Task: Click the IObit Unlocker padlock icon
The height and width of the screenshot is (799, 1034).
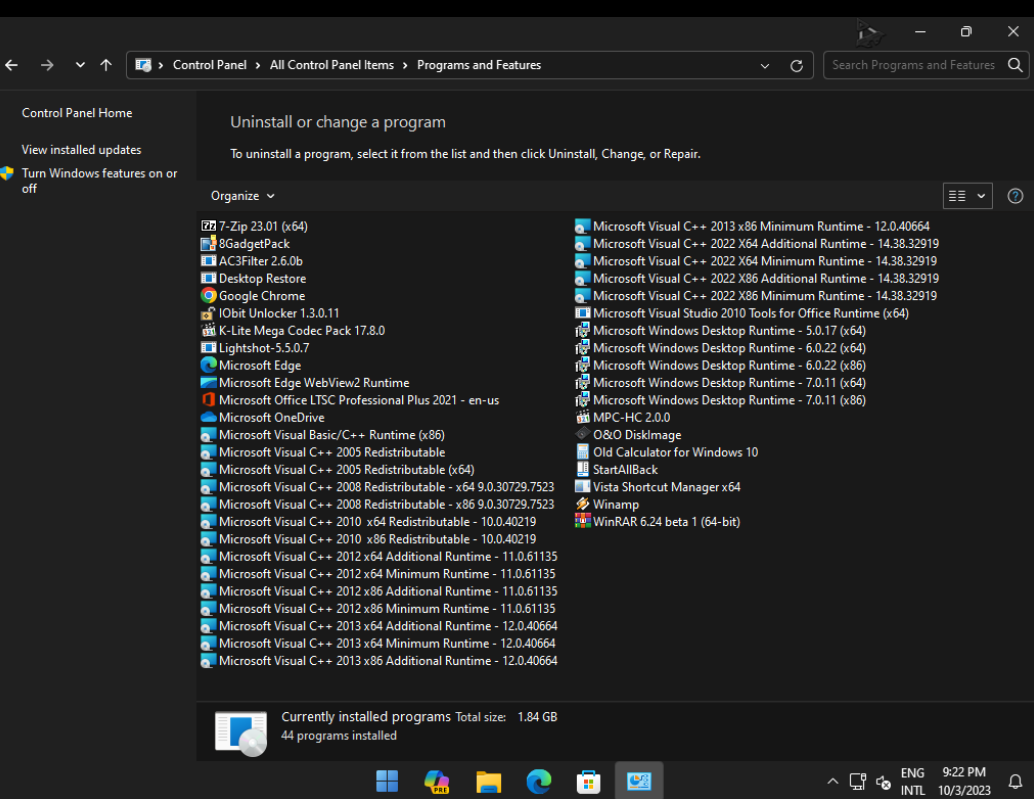Action: (x=208, y=313)
